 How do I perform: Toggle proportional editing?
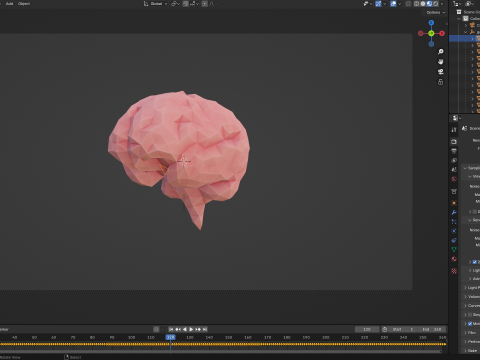pos(205,4)
